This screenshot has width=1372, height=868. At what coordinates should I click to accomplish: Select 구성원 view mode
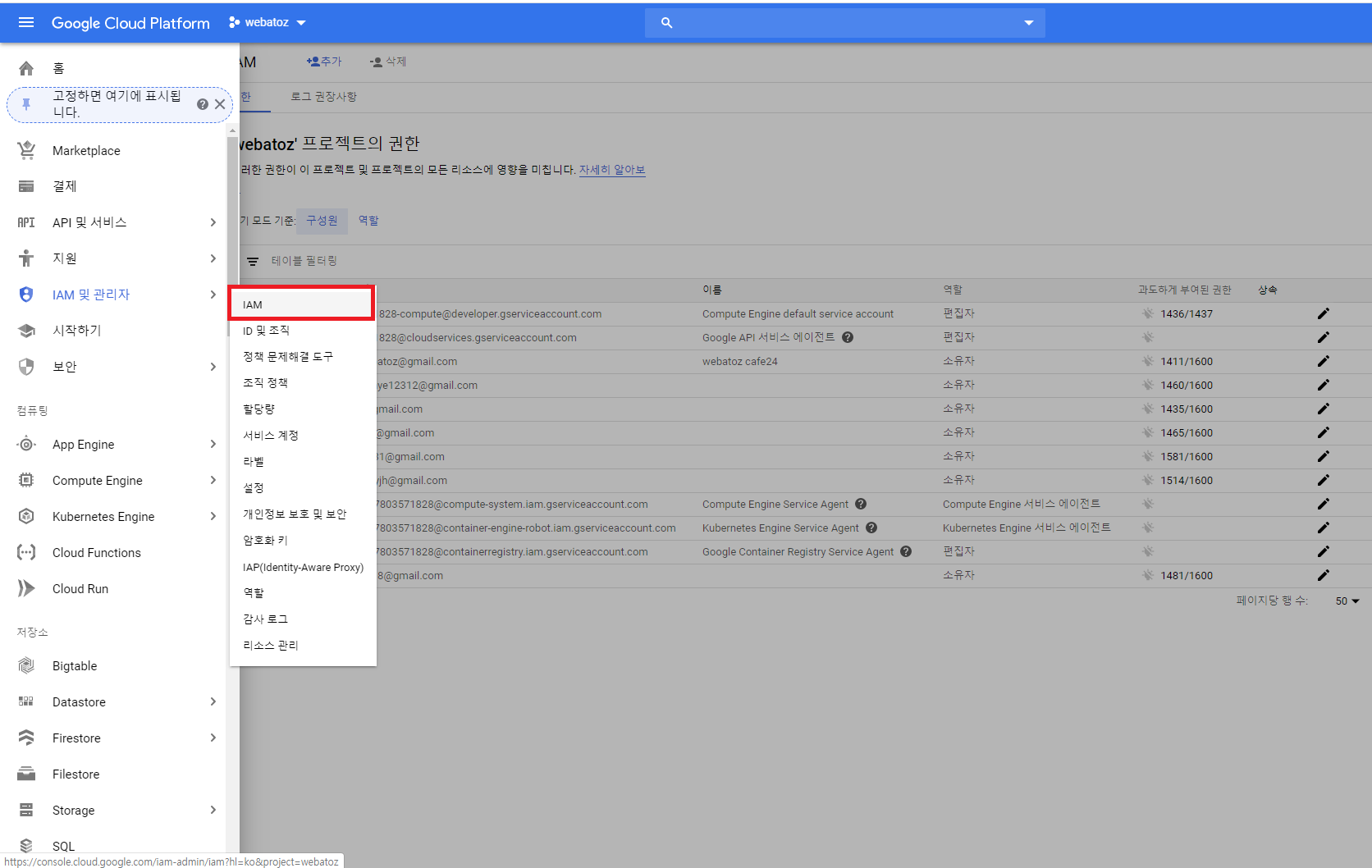[x=322, y=221]
